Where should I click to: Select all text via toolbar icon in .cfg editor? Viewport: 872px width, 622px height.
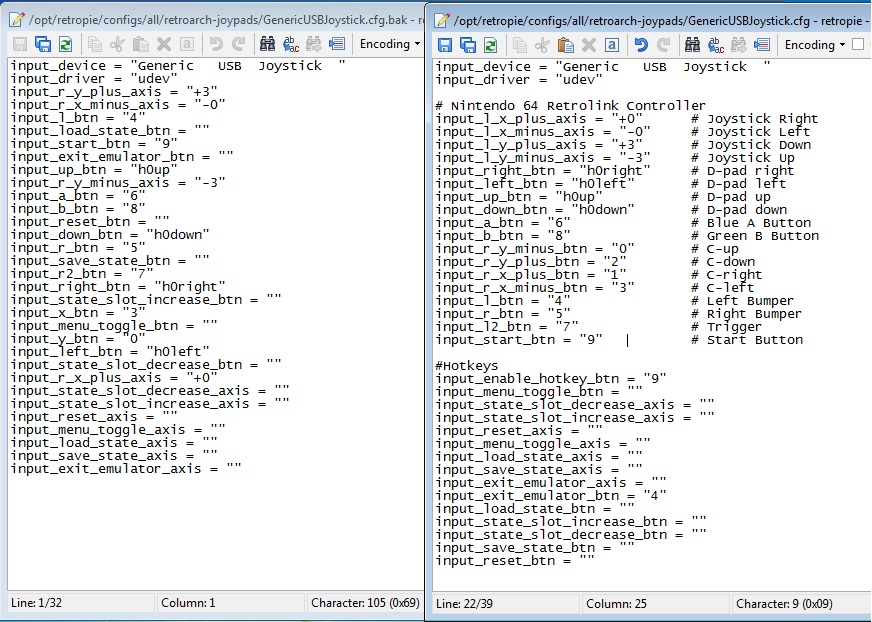coord(612,45)
